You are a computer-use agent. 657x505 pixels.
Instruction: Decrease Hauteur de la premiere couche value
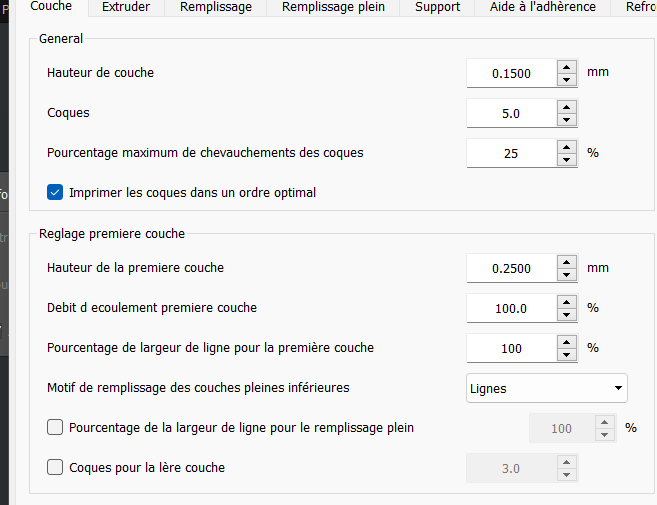point(566,275)
